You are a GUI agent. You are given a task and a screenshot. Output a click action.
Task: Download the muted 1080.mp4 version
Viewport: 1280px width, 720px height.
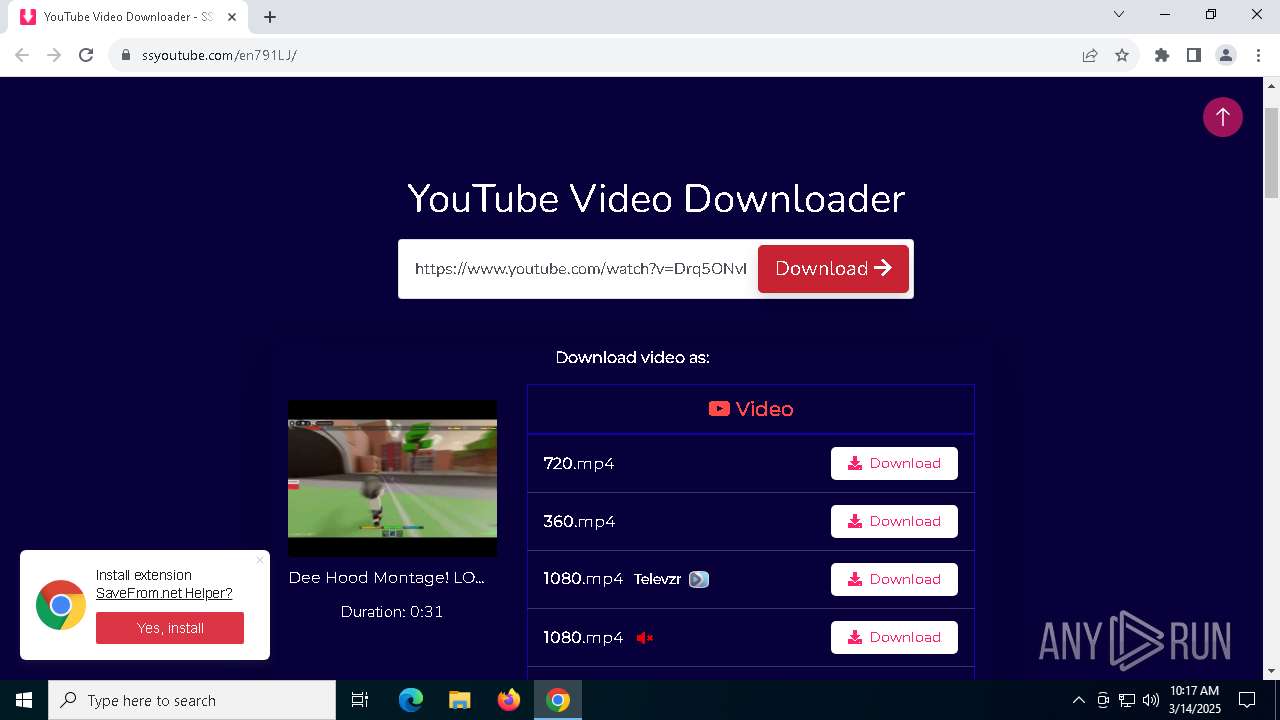tap(894, 637)
